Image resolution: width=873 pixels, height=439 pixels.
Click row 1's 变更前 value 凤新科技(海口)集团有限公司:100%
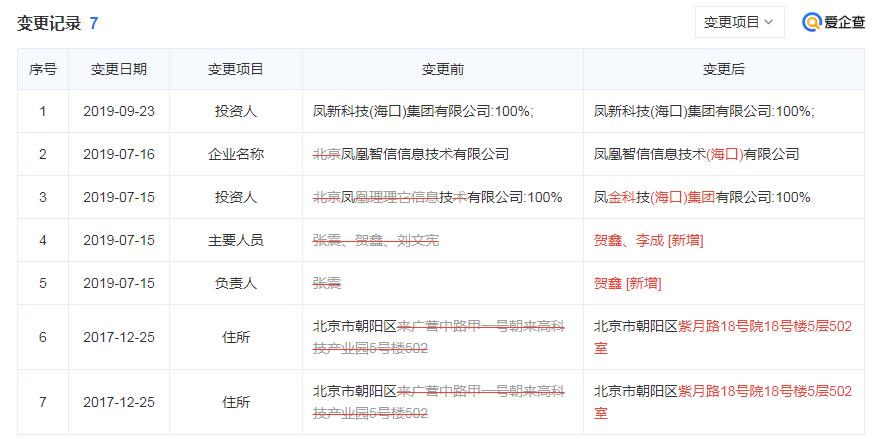(x=423, y=111)
